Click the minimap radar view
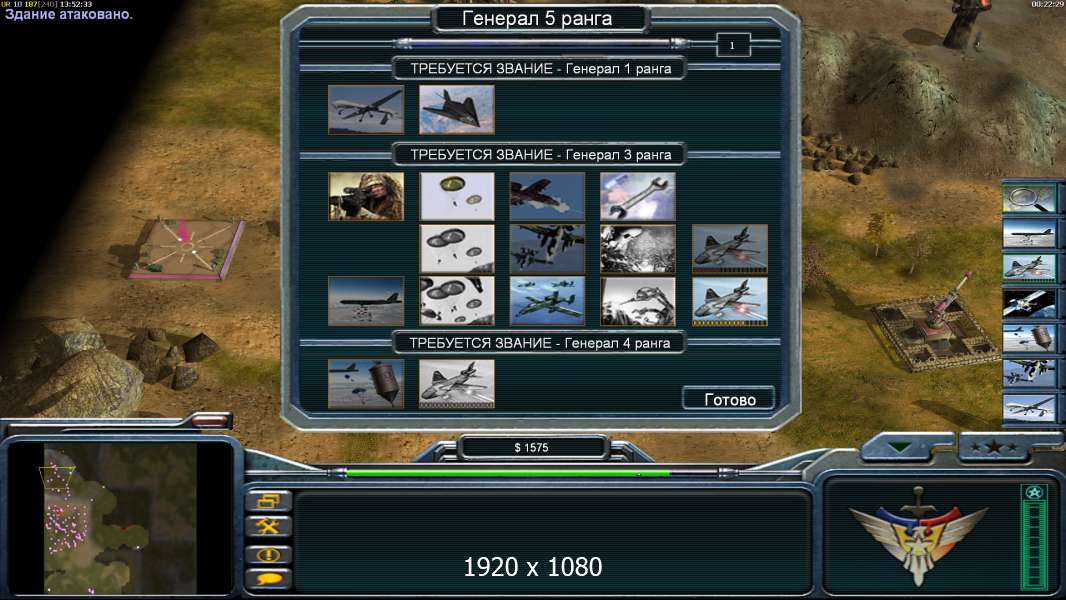This screenshot has height=600, width=1066. coord(120,518)
